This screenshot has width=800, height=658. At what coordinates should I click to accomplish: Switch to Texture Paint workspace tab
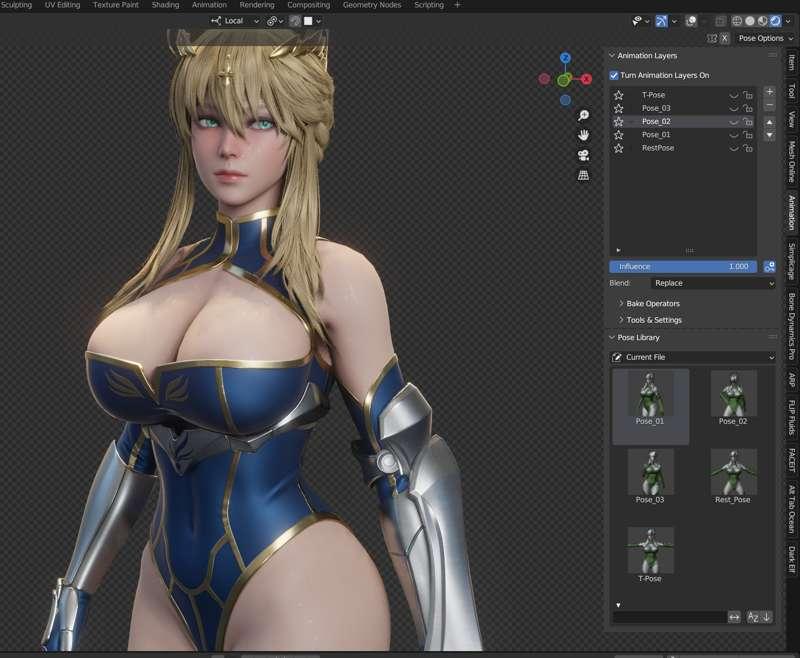click(116, 5)
